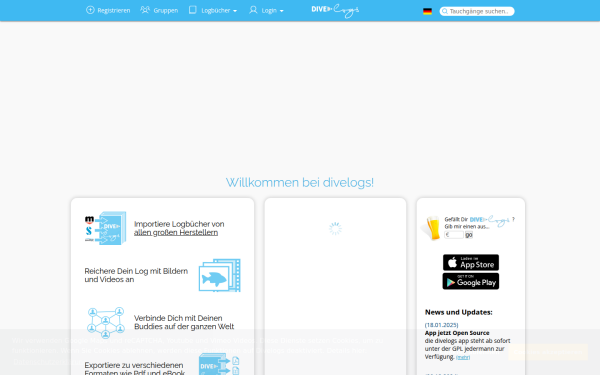This screenshot has height=375, width=600.
Task: Click the buddies network icon
Action: pyautogui.click(x=106, y=322)
